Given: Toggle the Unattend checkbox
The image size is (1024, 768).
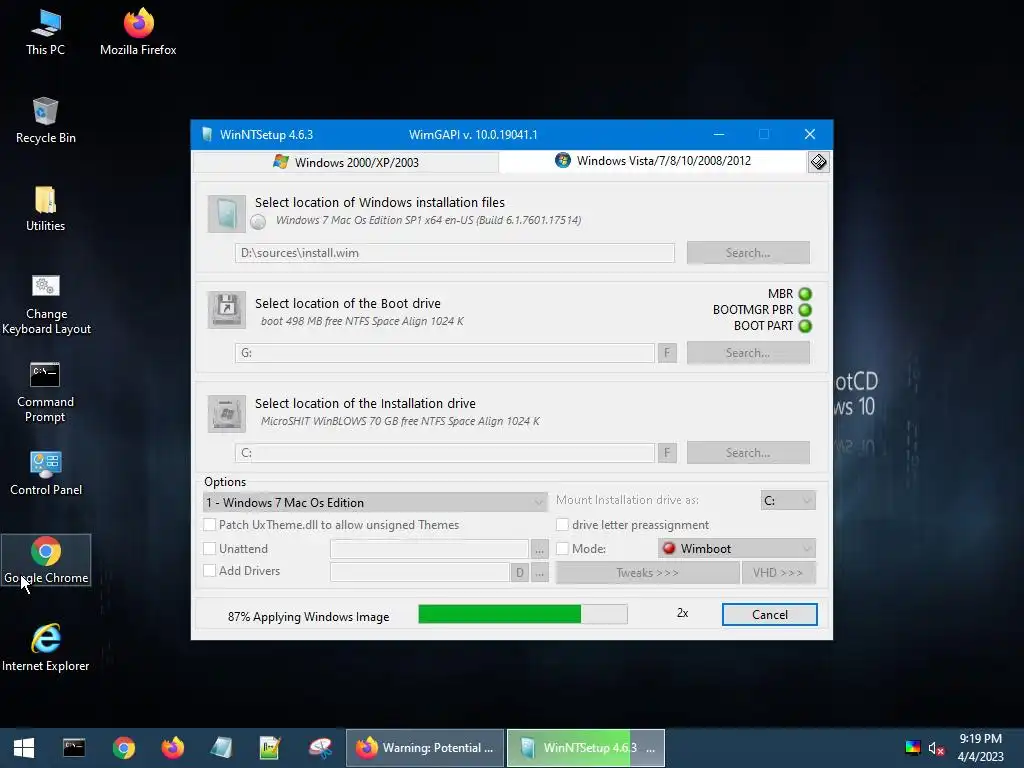Looking at the screenshot, I should [210, 549].
